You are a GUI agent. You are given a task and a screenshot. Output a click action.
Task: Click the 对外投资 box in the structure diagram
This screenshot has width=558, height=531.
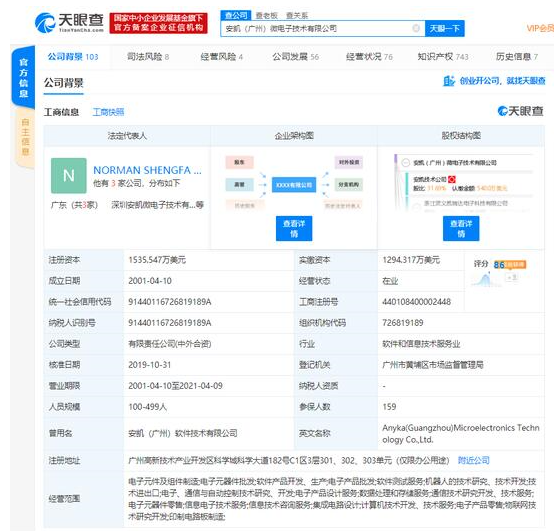coord(349,162)
